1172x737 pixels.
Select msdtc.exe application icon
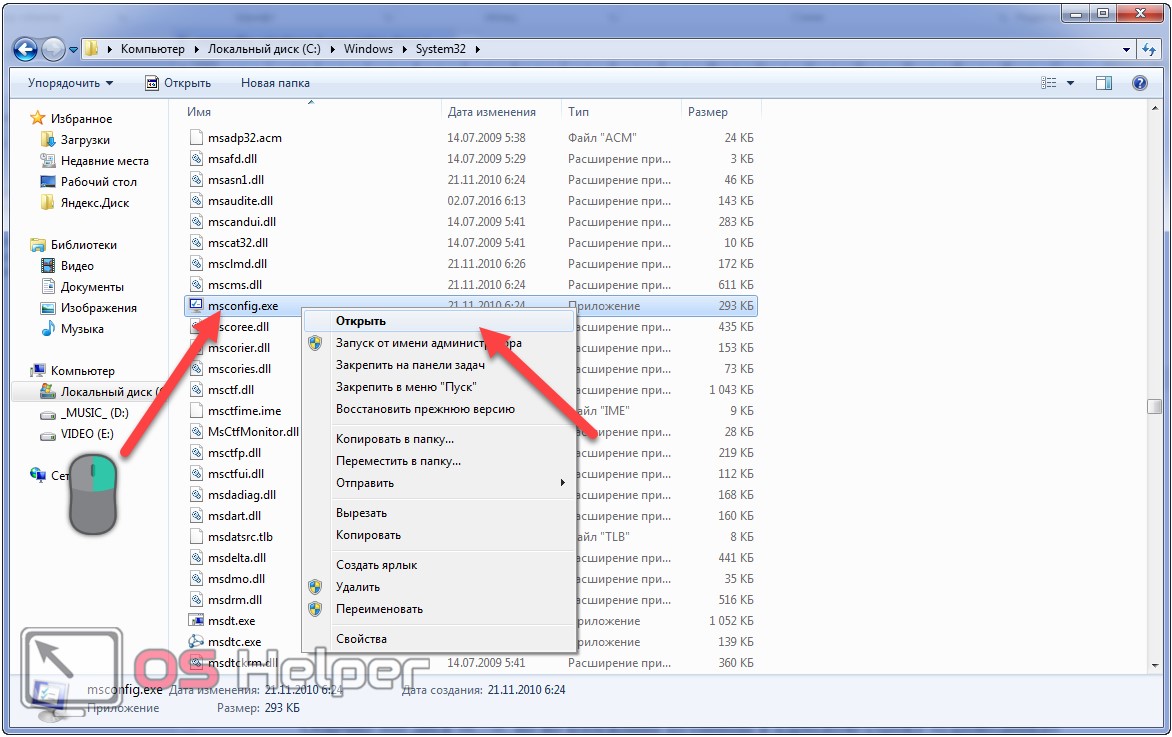(196, 641)
